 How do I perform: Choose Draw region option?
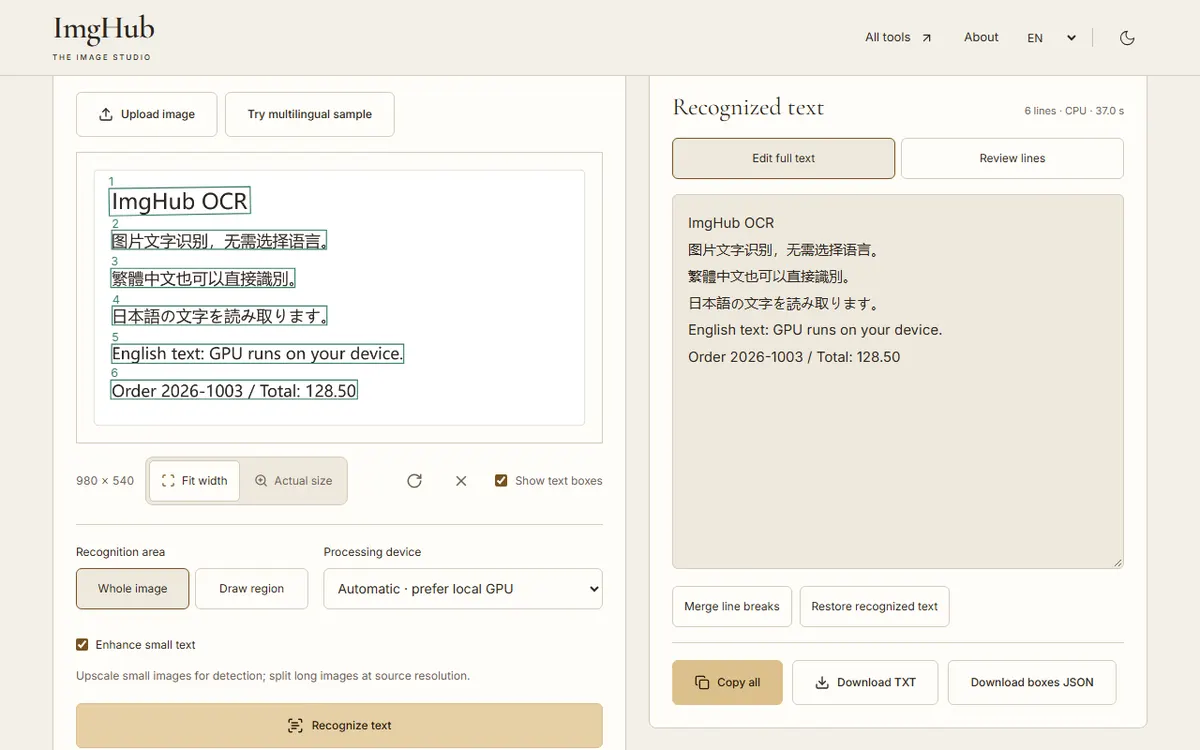[252, 589]
